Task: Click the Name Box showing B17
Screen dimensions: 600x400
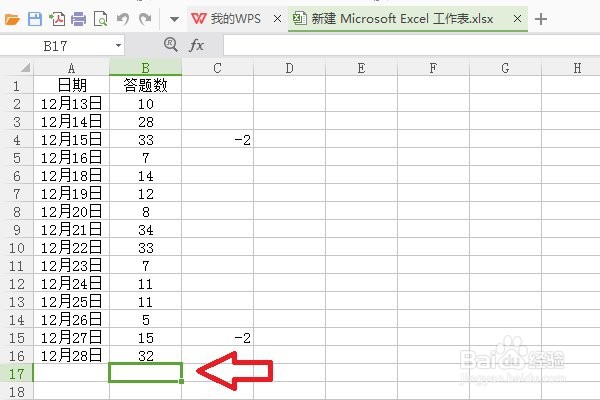Action: pos(55,46)
